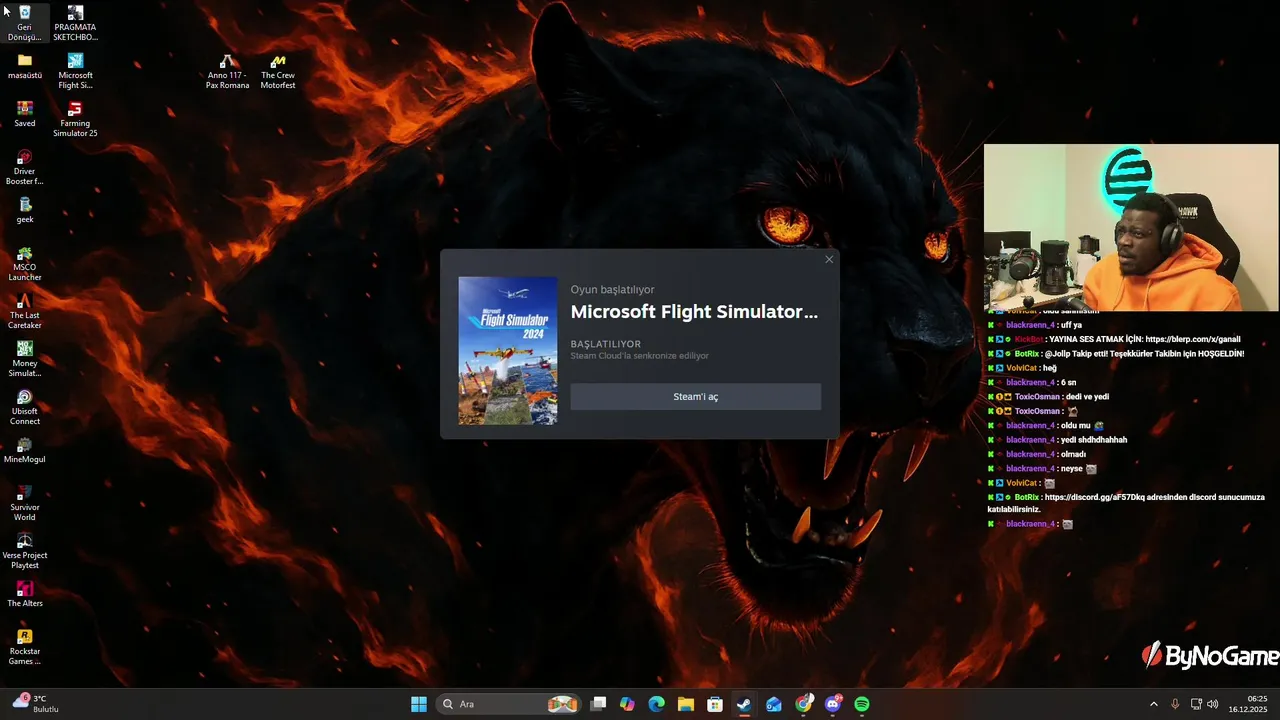The width and height of the screenshot is (1280, 720).
Task: Open Copilot from the taskbar
Action: pyautogui.click(x=627, y=704)
